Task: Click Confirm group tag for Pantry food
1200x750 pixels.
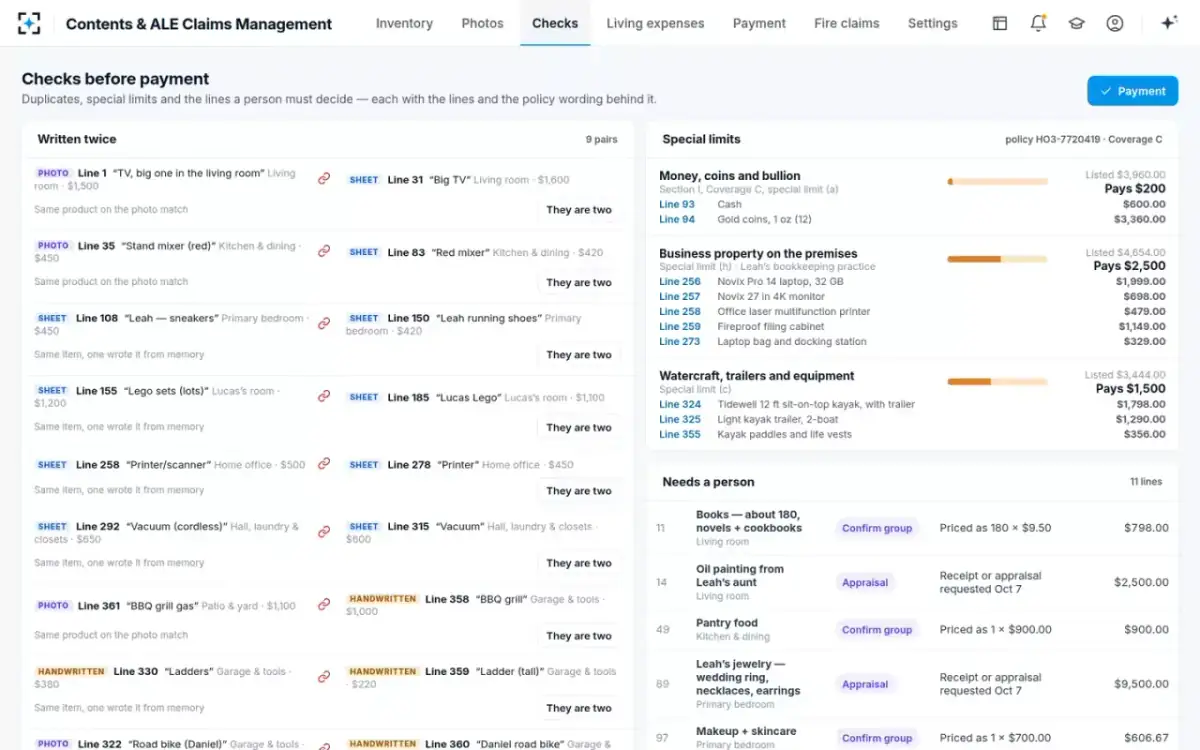Action: [877, 630]
